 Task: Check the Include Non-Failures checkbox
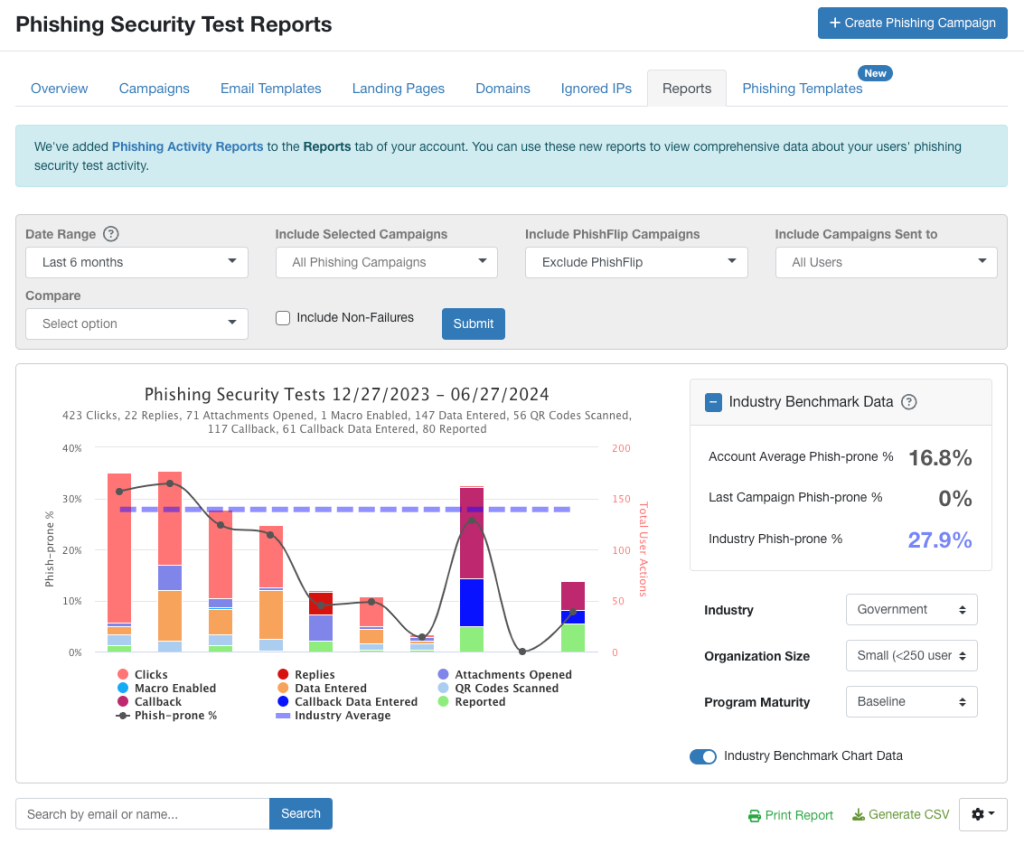coord(283,318)
